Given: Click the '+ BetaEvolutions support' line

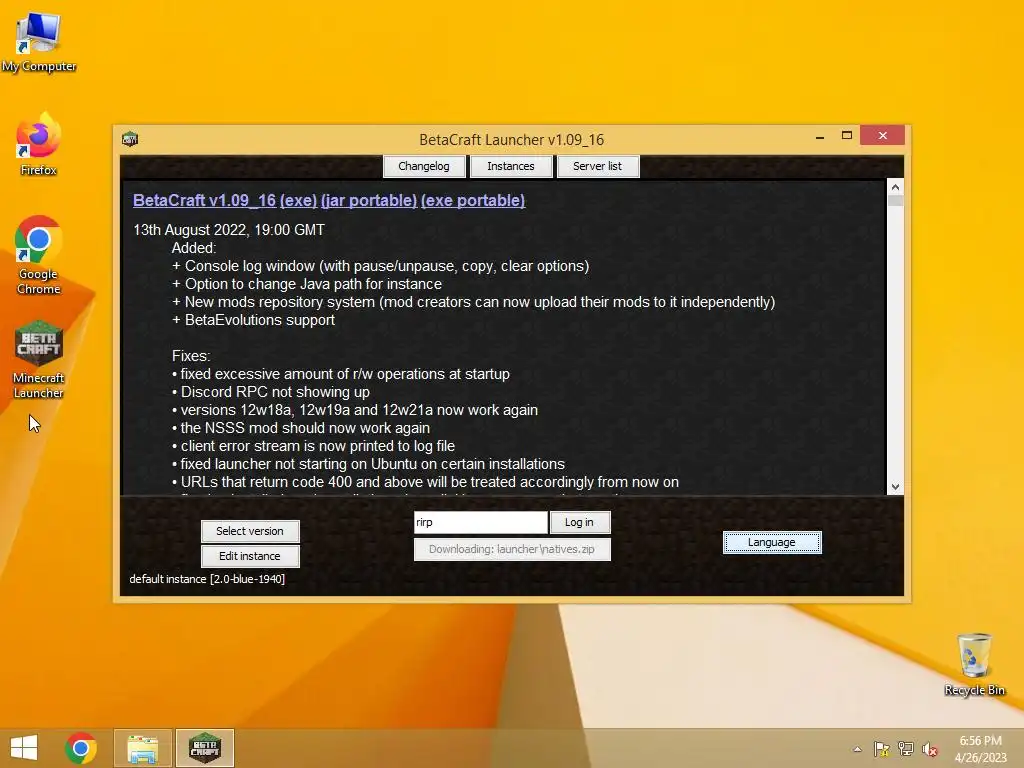Looking at the screenshot, I should coord(253,320).
